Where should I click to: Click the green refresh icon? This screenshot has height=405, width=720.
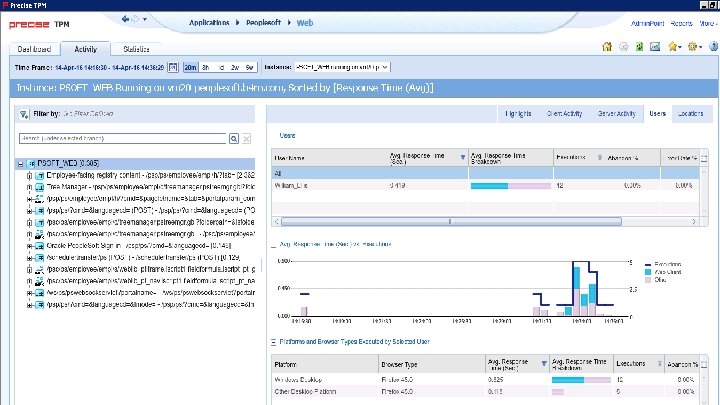[639, 46]
